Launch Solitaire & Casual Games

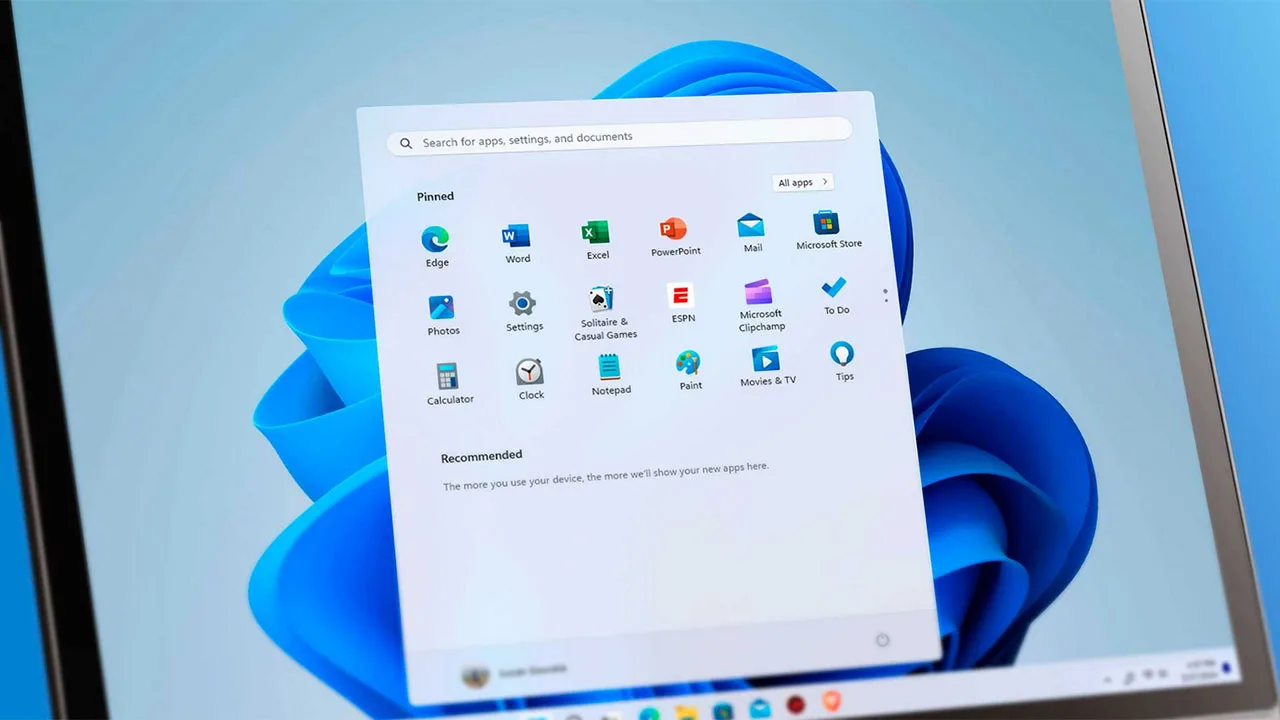(x=603, y=313)
